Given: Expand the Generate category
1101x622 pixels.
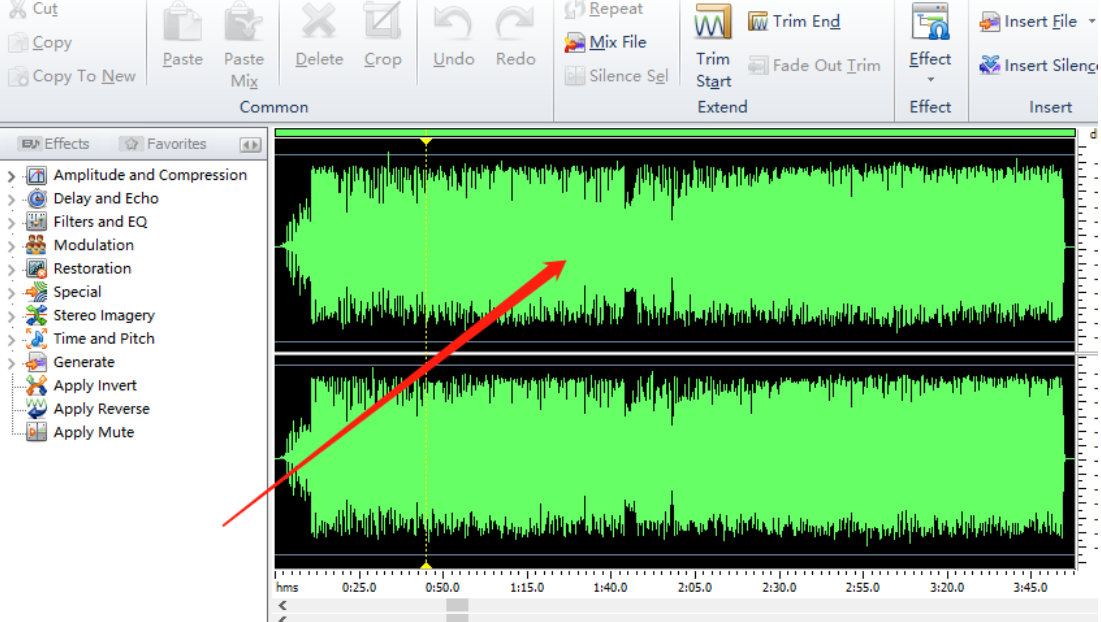Looking at the screenshot, I should click(11, 363).
